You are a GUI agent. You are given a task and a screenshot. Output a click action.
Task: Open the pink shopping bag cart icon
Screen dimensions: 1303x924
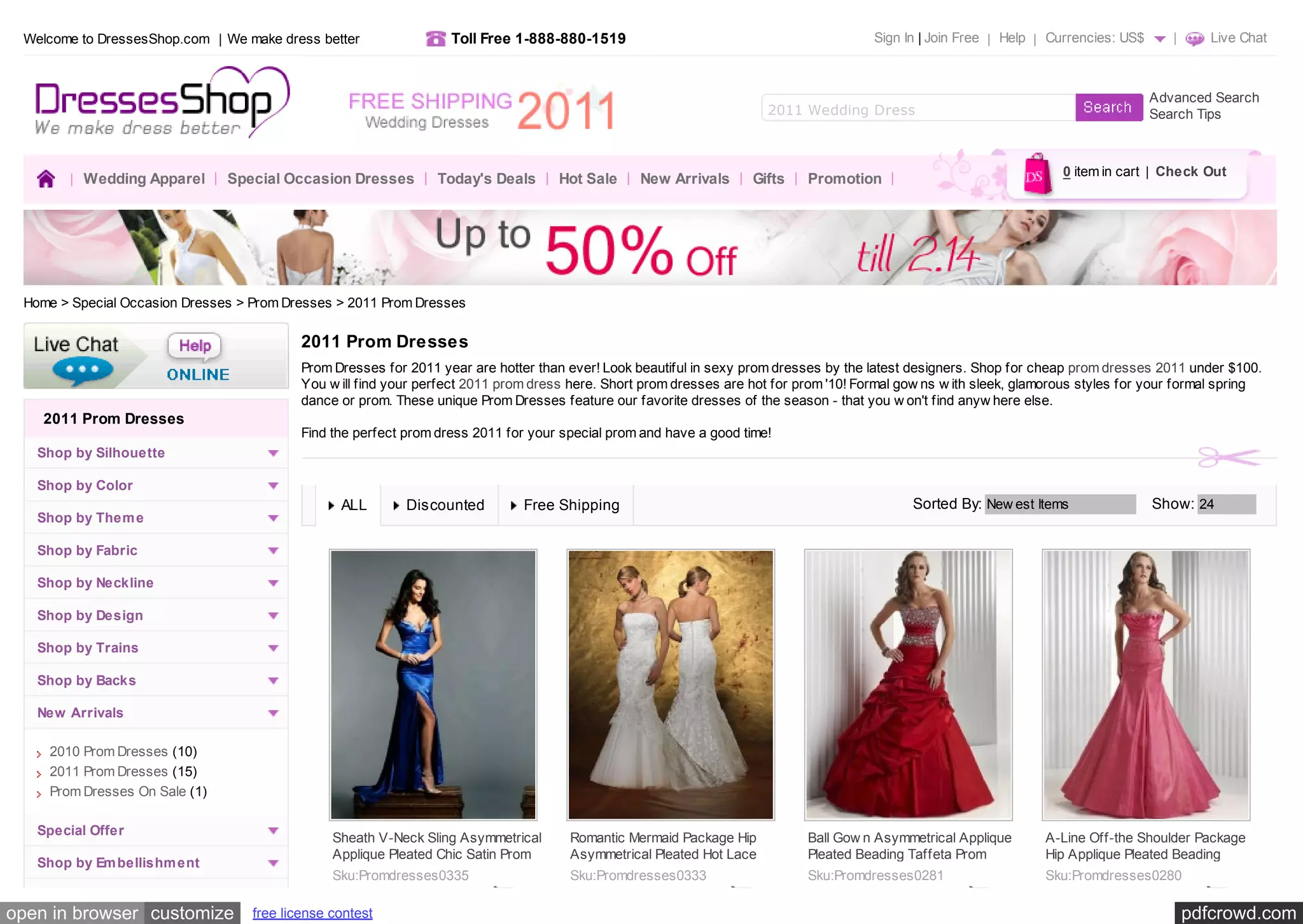1036,174
